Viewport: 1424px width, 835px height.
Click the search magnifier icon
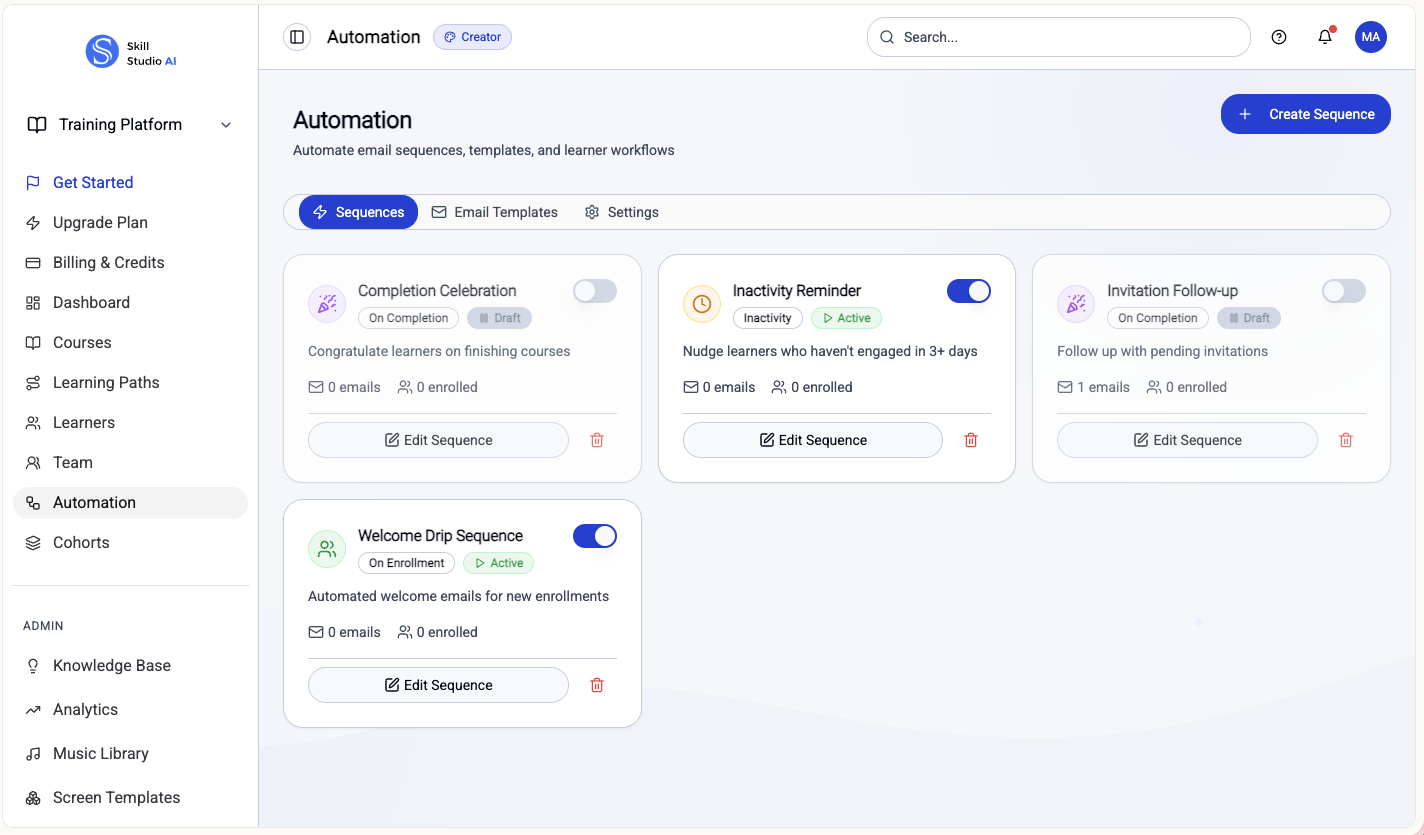tap(887, 37)
